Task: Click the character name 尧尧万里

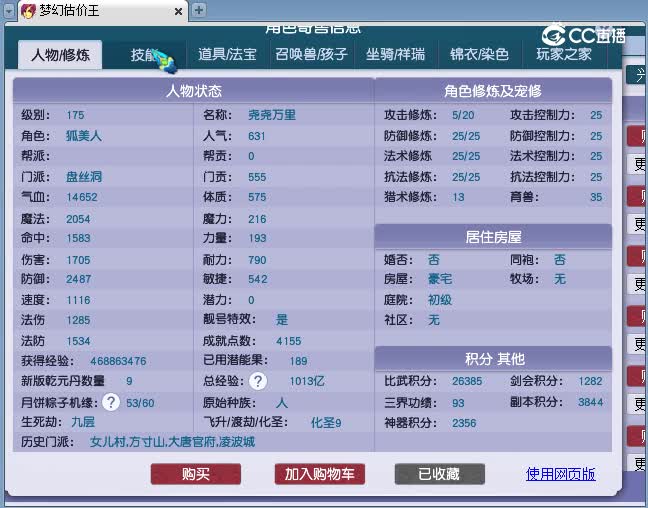Action: [x=272, y=115]
